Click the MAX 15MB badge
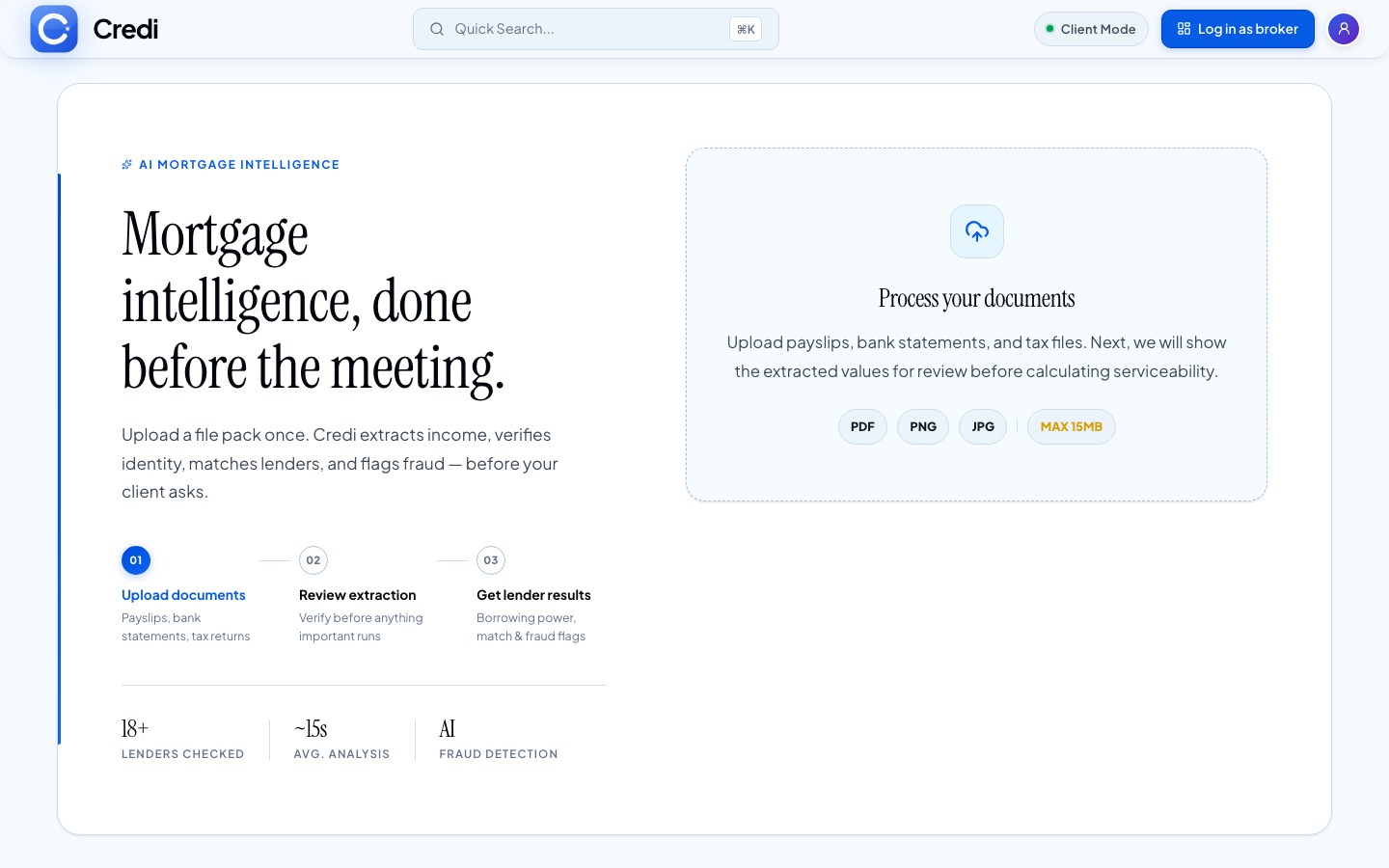The height and width of the screenshot is (868, 1389). (1072, 427)
